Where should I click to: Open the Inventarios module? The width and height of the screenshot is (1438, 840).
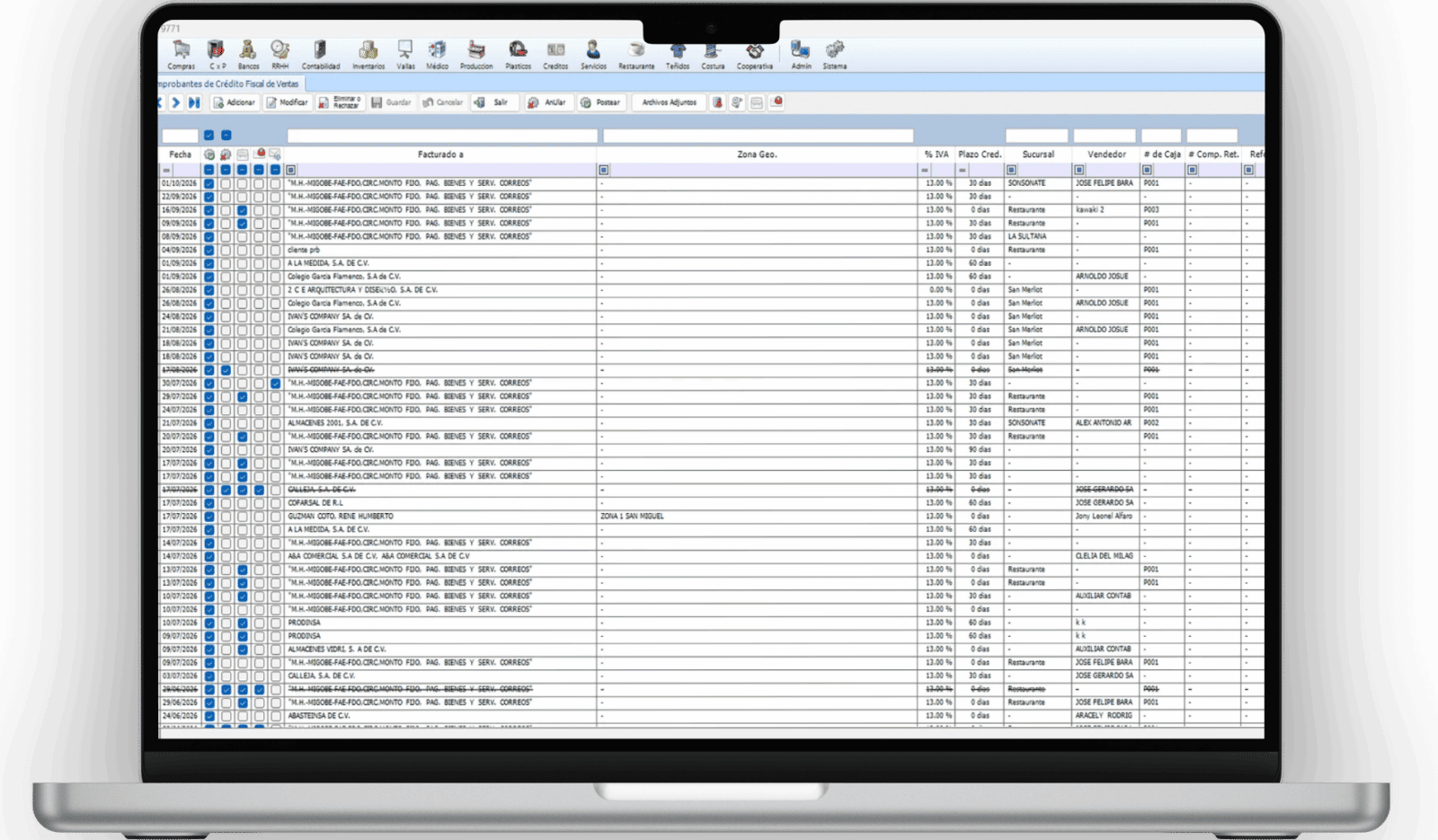368,55
